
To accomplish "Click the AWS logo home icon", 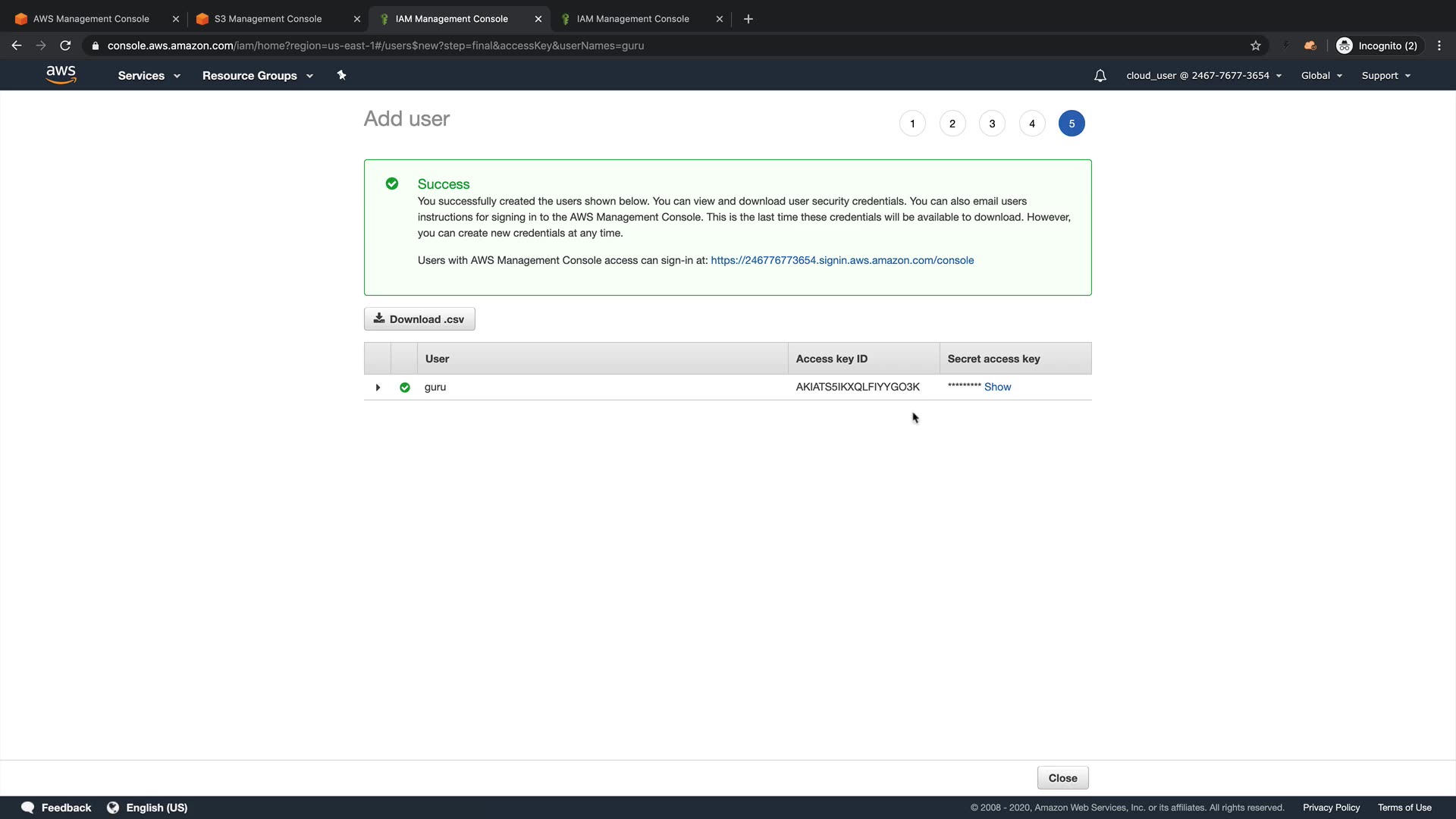I will tap(61, 74).
